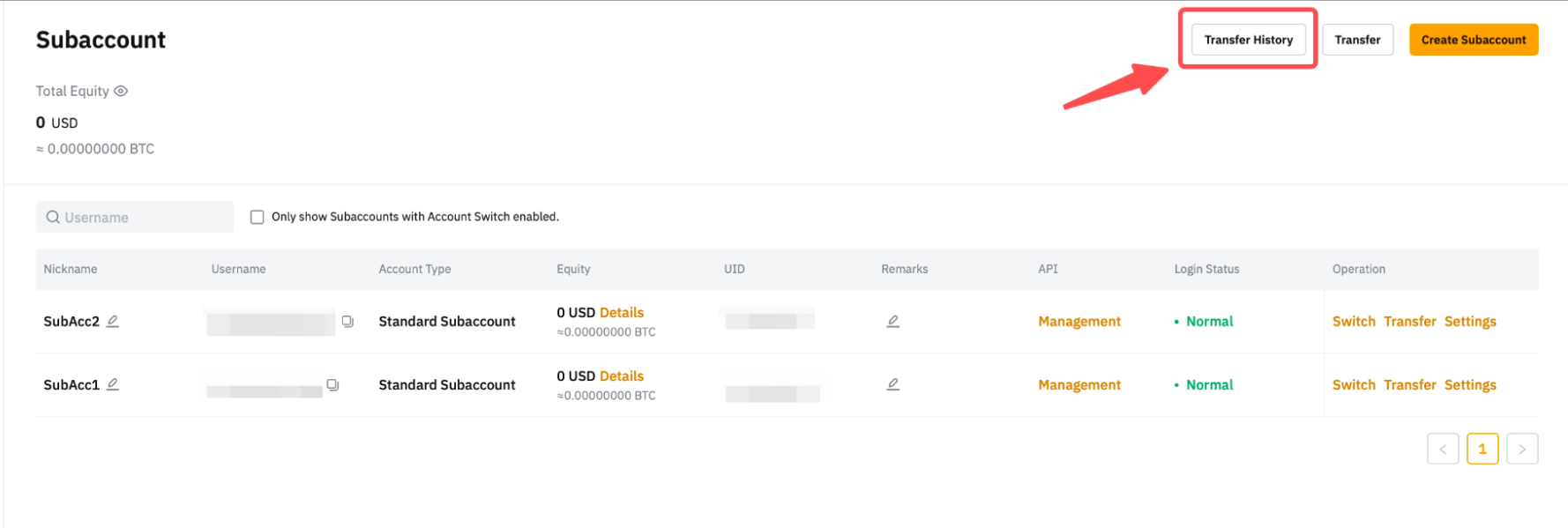The height and width of the screenshot is (528, 1568).
Task: Click Create Subaccount button
Action: pyautogui.click(x=1473, y=40)
